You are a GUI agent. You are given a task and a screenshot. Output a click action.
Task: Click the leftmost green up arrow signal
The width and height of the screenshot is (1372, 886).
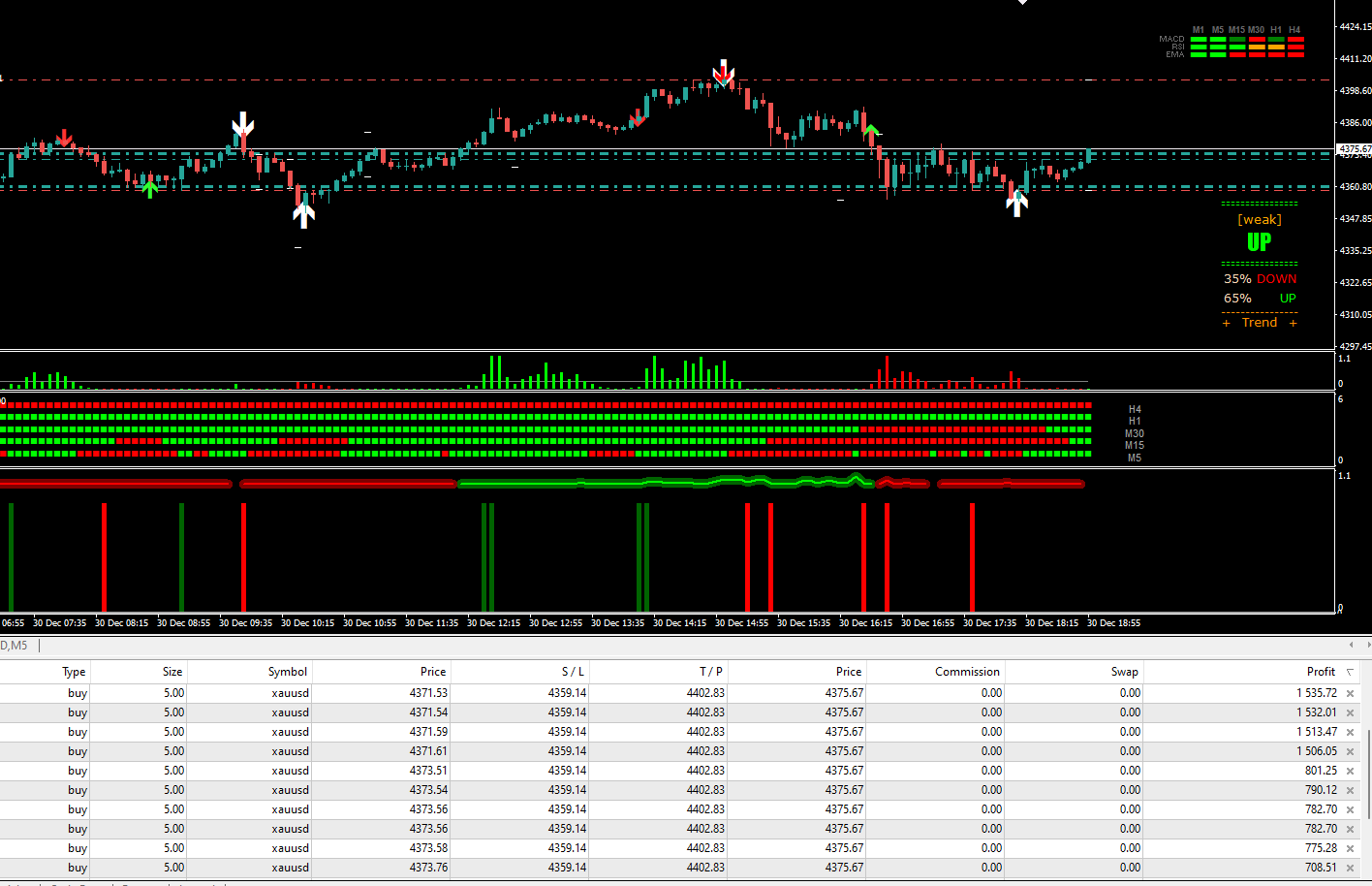coord(149,188)
